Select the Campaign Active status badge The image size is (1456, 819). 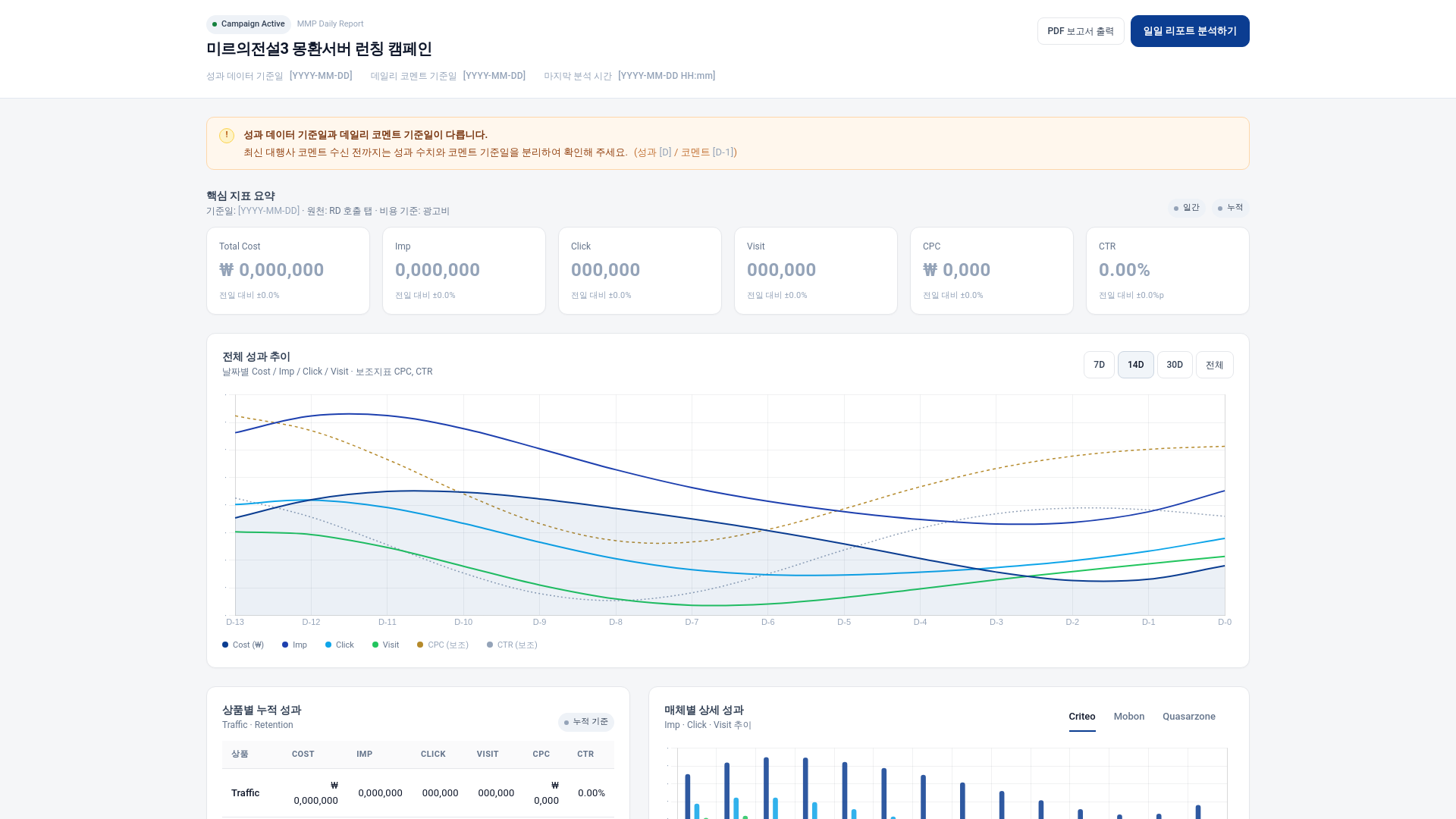249,24
